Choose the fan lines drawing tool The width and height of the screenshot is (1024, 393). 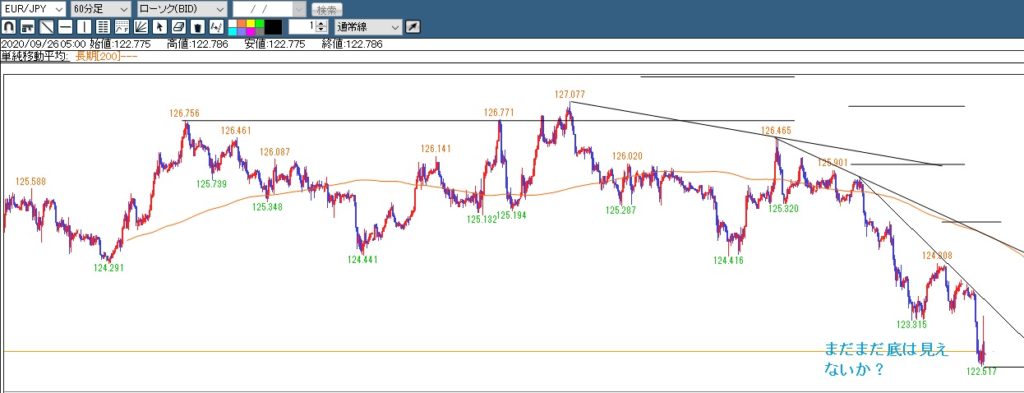click(140, 27)
